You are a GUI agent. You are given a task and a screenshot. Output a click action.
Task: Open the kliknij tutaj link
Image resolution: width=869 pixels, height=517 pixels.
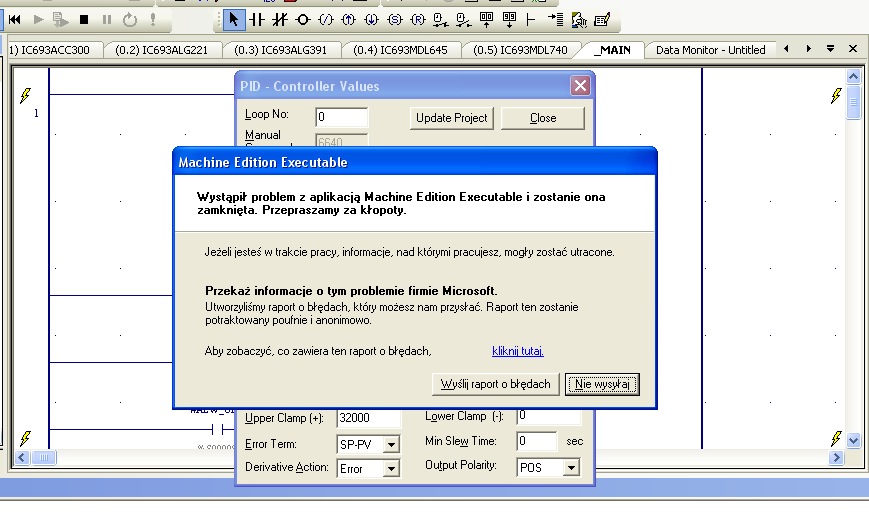pos(518,351)
